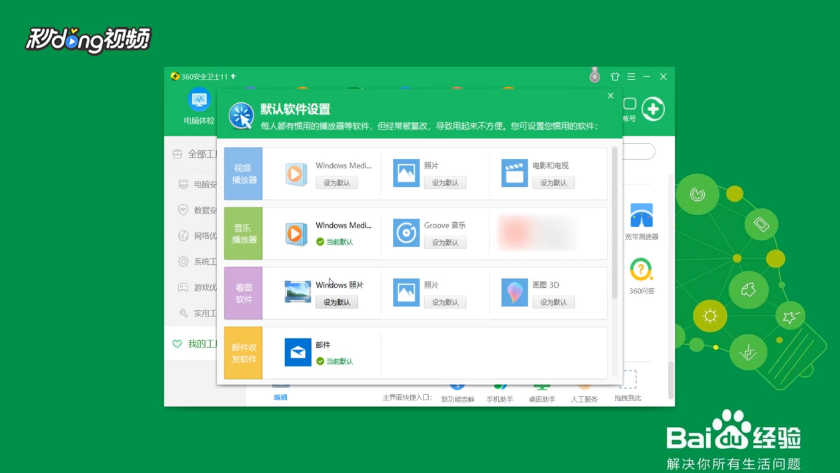Click Groove 音乐 disc icon
The width and height of the screenshot is (840, 473).
(406, 233)
